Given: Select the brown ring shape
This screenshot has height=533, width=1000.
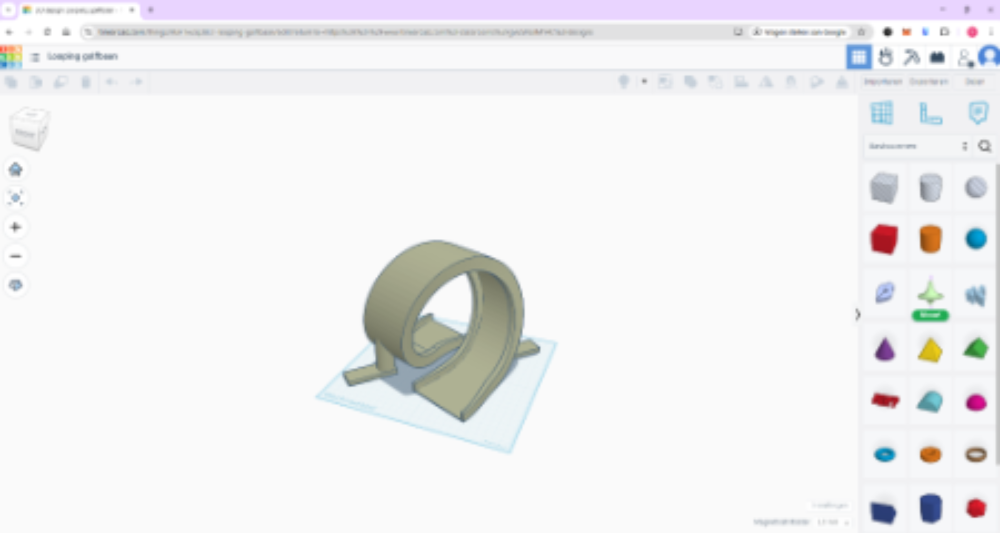Looking at the screenshot, I should click(976, 454).
